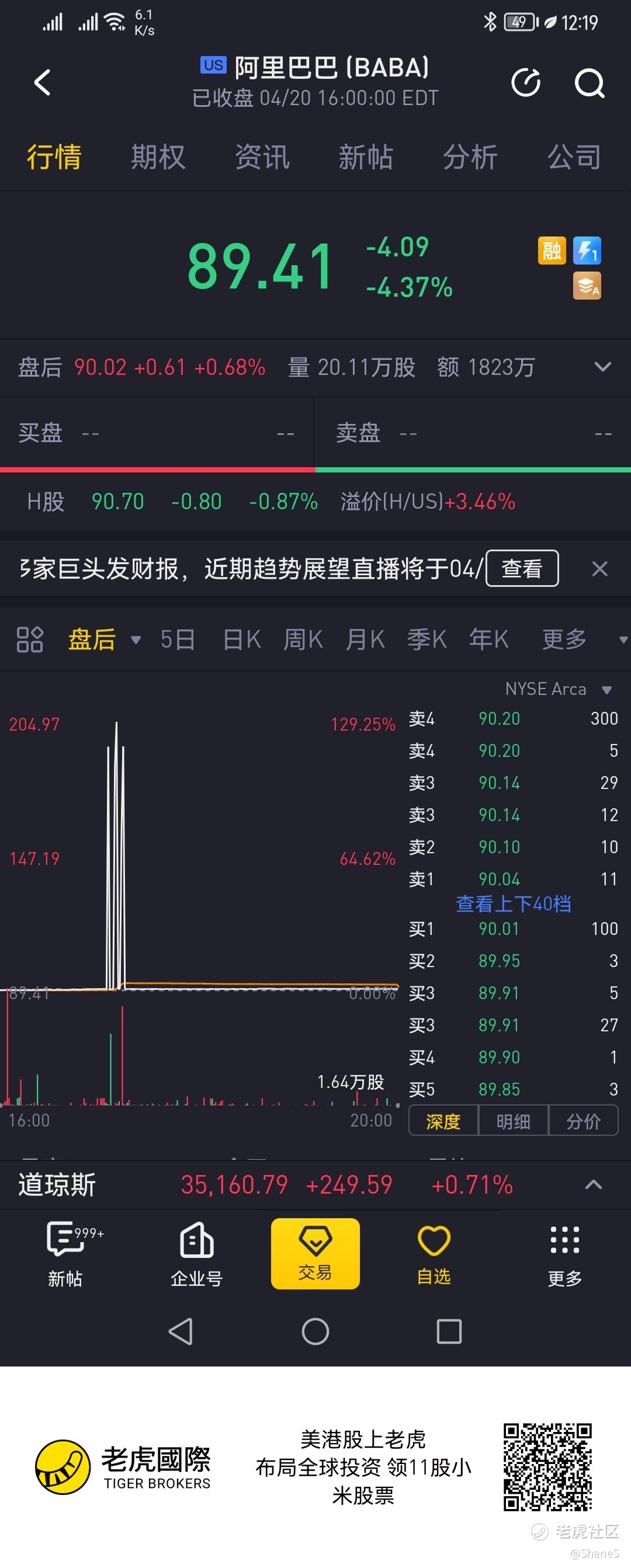Screen dimensions: 631x1568
Task: Tap the 买1 90.01 bid row
Action: pyautogui.click(x=514, y=929)
